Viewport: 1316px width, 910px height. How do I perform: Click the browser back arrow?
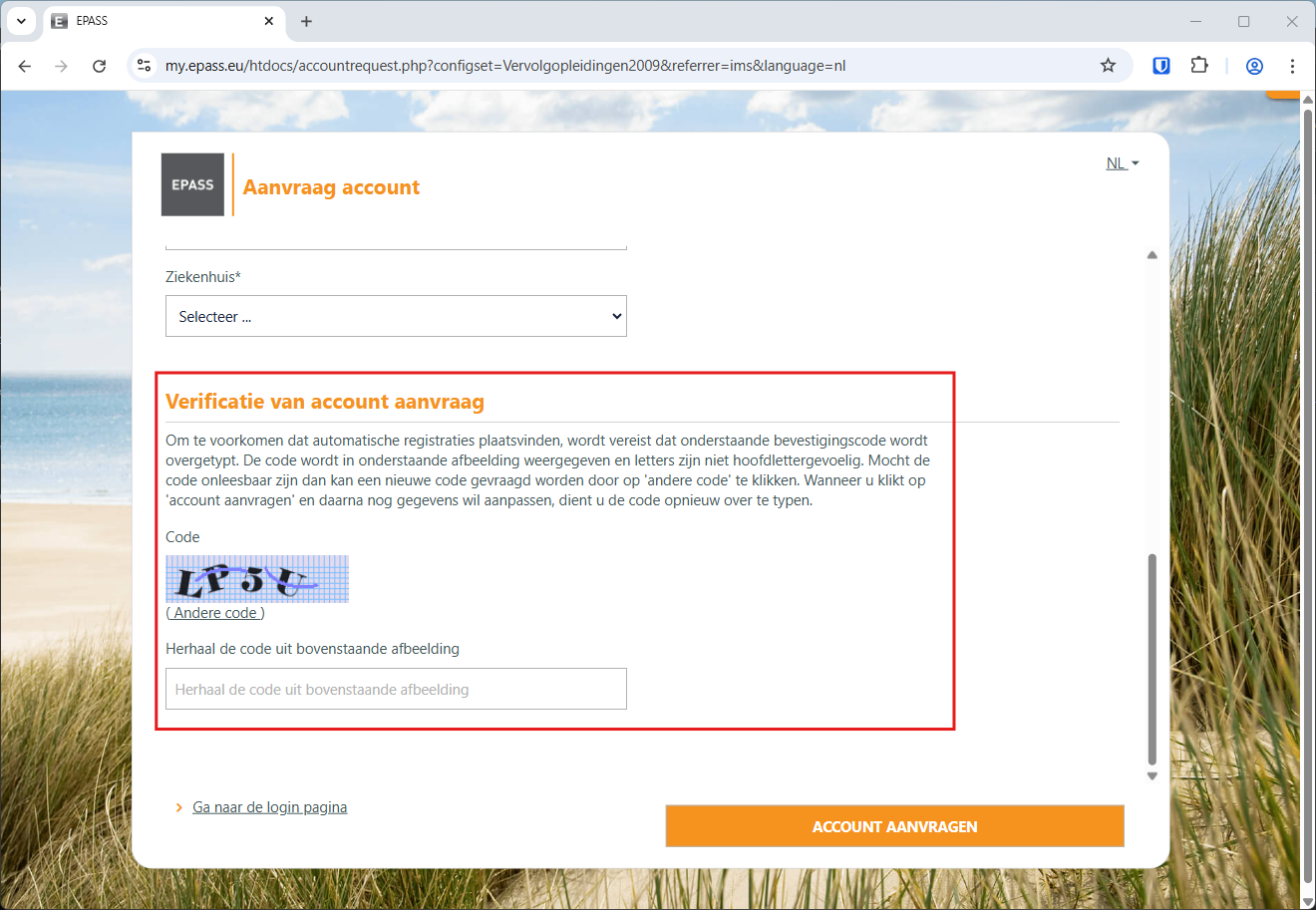pyautogui.click(x=25, y=66)
